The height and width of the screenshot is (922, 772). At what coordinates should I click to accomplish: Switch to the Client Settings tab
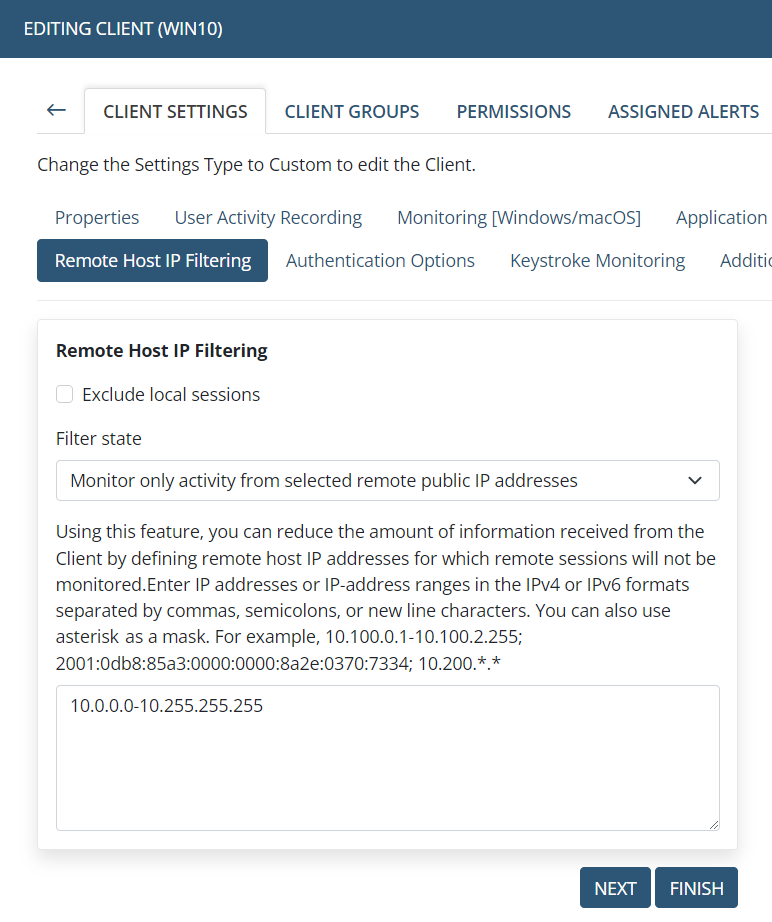(175, 112)
